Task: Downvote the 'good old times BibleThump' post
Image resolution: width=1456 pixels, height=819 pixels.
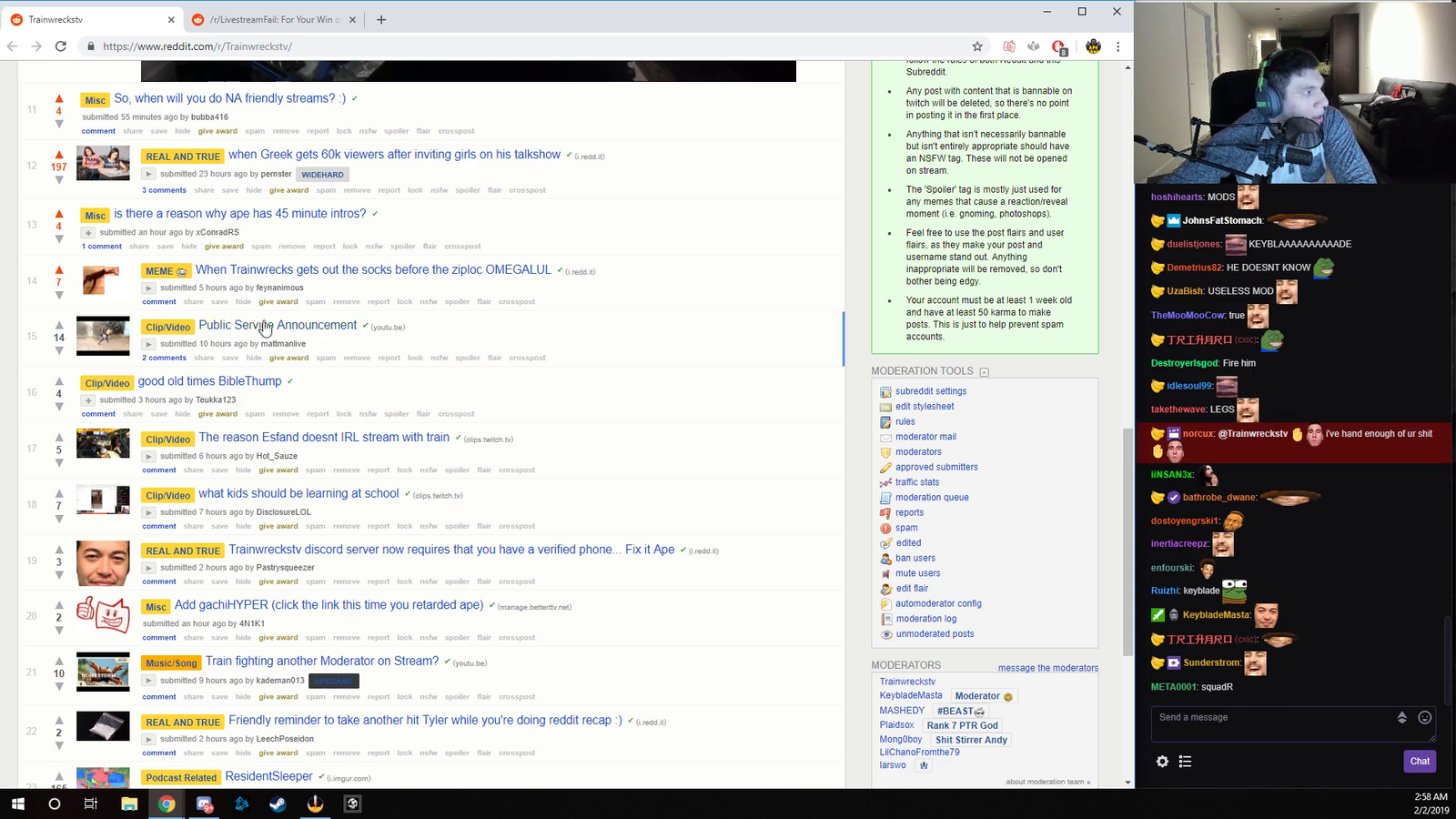Action: (x=59, y=407)
